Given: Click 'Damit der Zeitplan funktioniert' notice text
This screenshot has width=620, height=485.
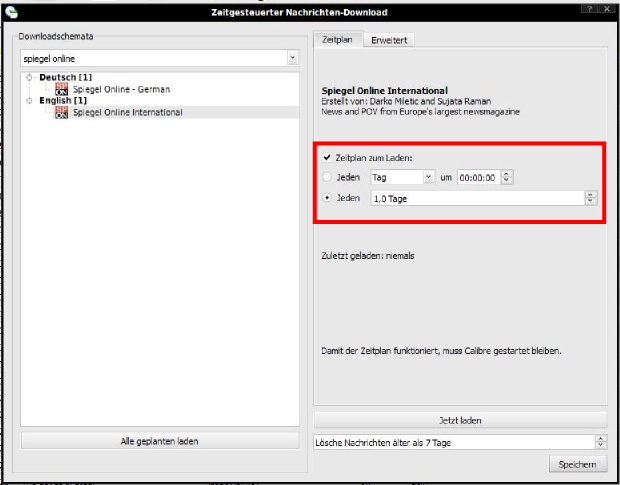Looking at the screenshot, I should pyautogui.click(x=441, y=351).
